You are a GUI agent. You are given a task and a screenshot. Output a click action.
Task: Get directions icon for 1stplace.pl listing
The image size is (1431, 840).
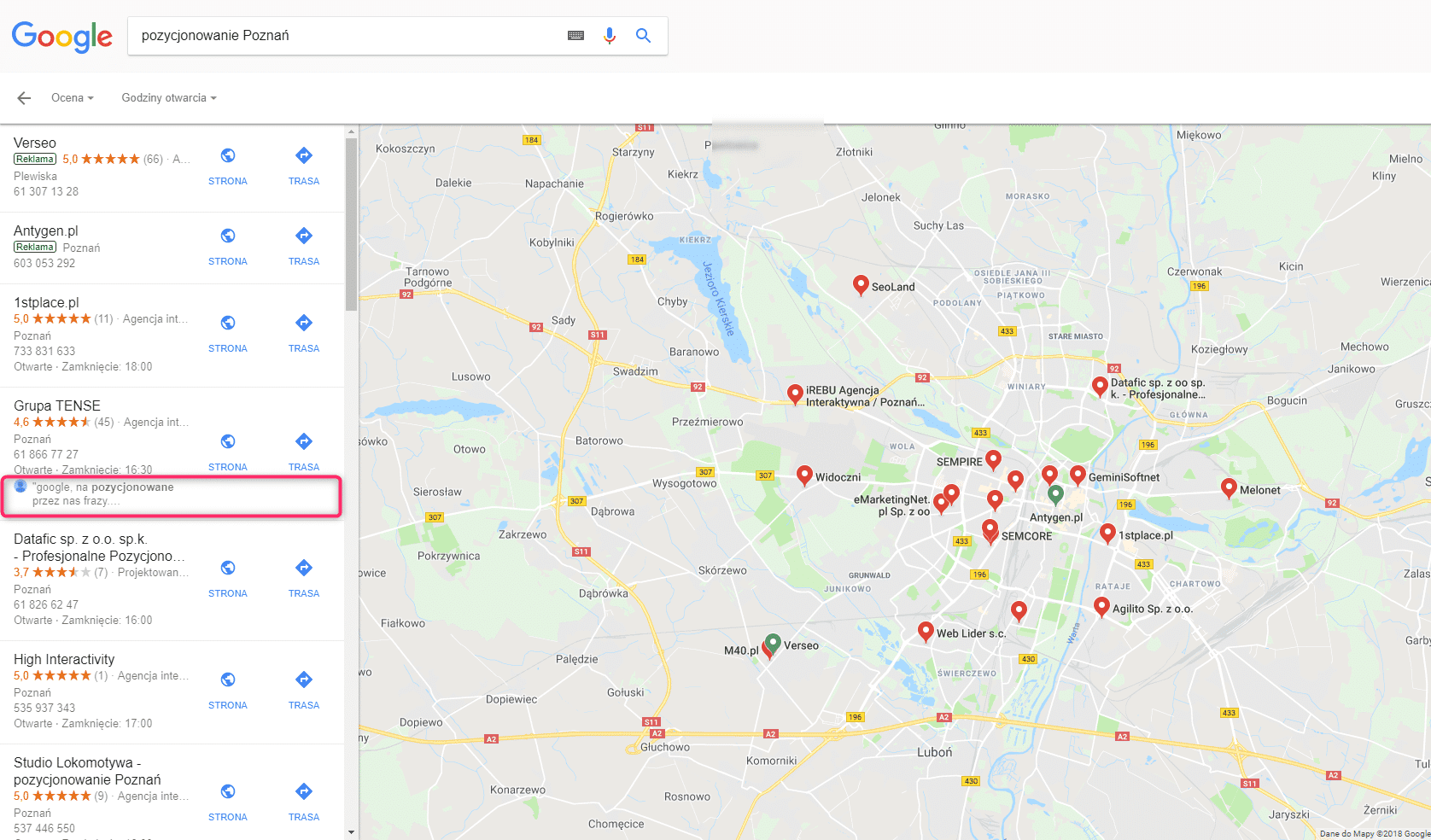(x=304, y=323)
